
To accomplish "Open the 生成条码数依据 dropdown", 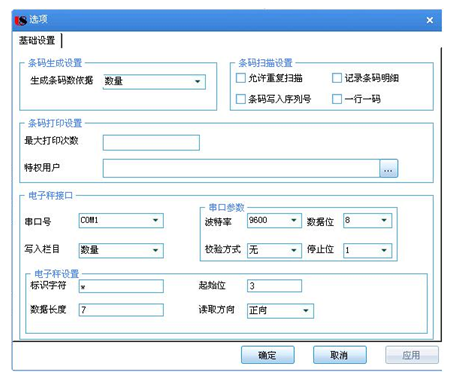I will point(154,81).
